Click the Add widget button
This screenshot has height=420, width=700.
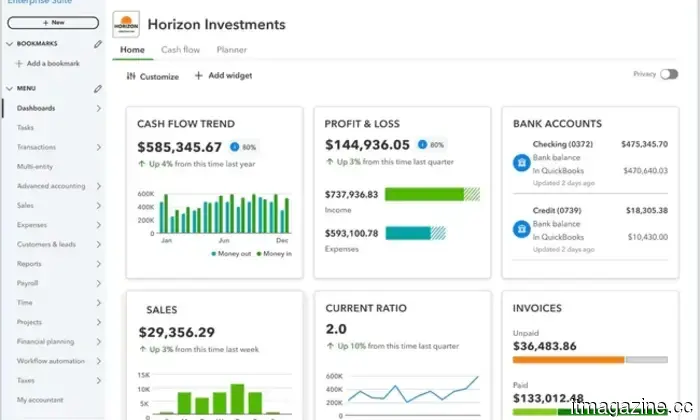pyautogui.click(x=223, y=76)
